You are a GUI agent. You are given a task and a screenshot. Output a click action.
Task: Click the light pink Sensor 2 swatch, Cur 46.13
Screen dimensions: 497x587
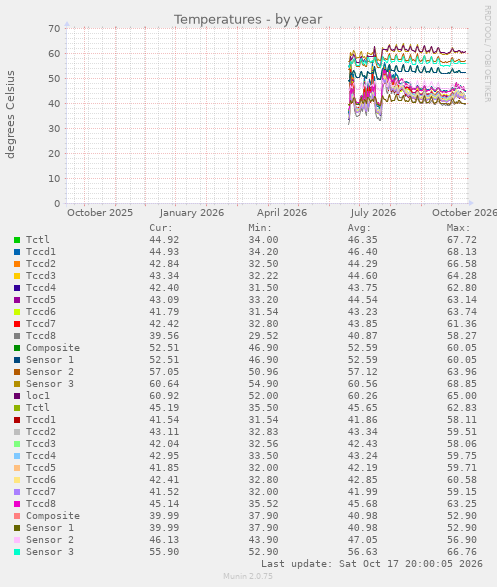(17, 540)
